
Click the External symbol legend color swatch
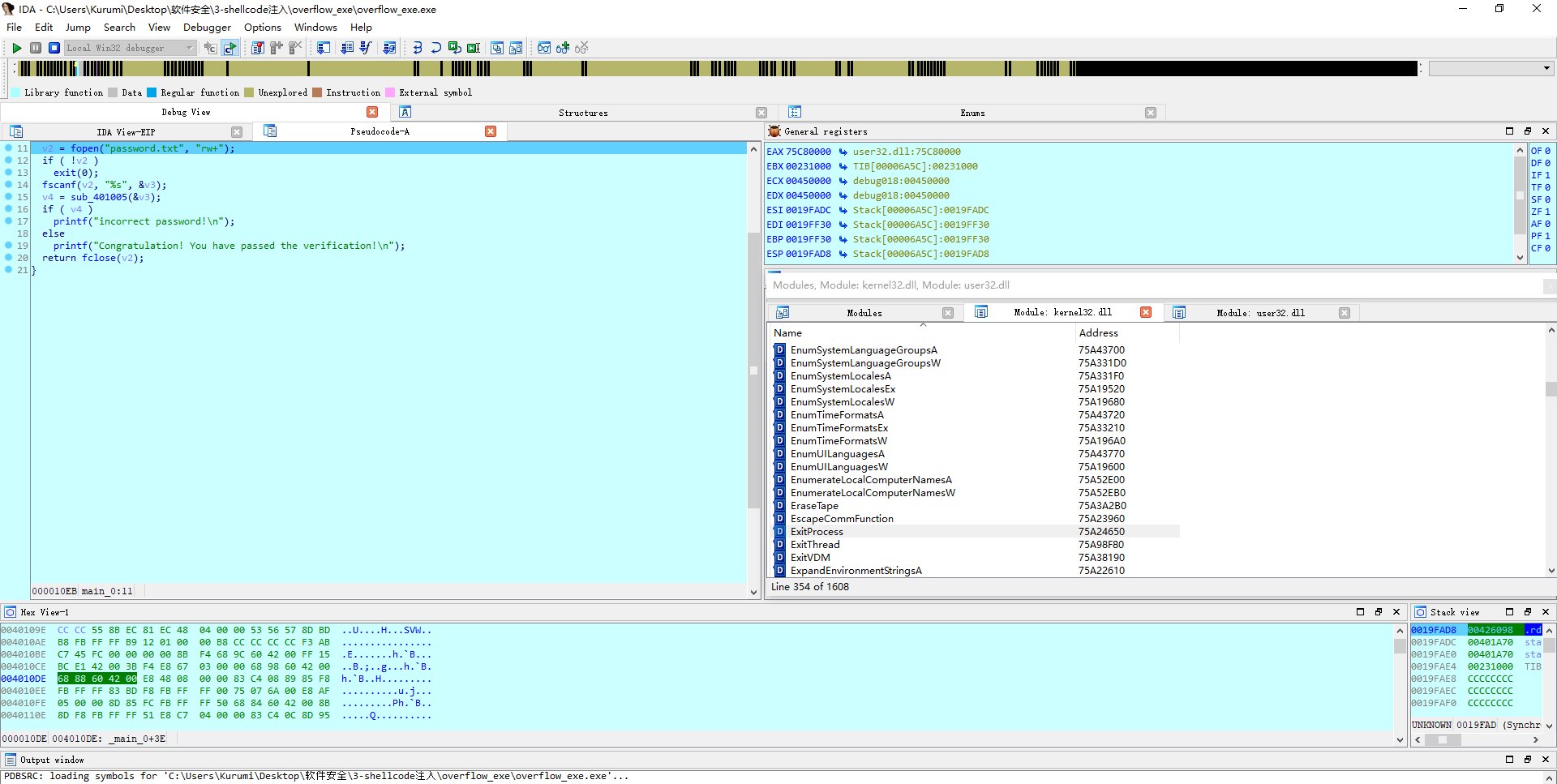pos(390,92)
